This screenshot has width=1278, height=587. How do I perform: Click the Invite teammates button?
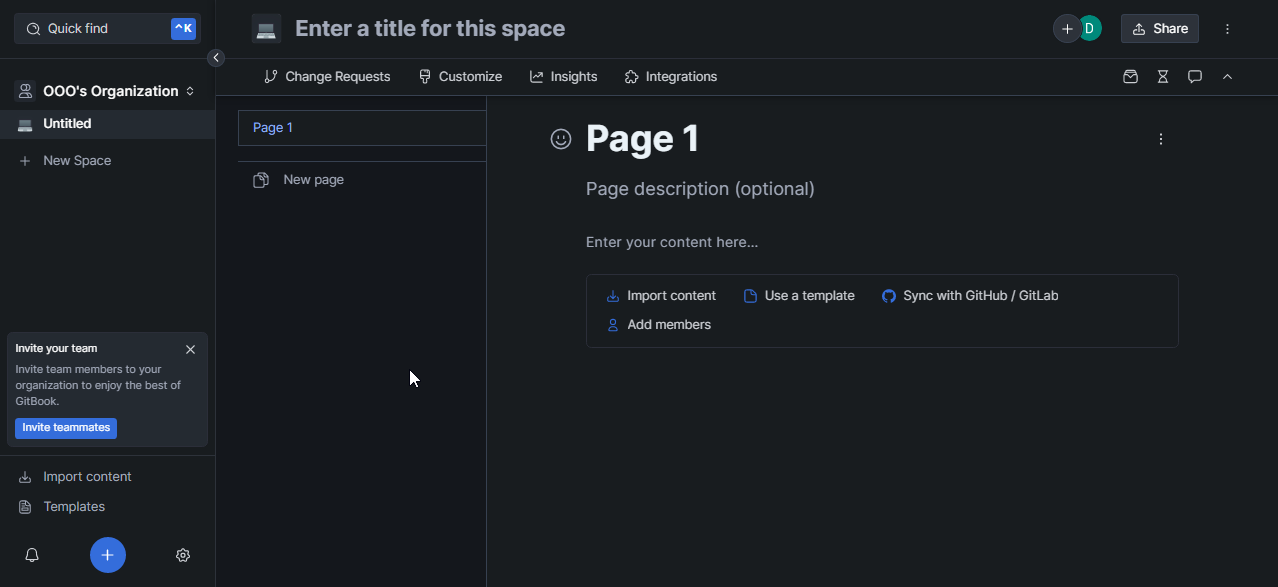coord(66,428)
